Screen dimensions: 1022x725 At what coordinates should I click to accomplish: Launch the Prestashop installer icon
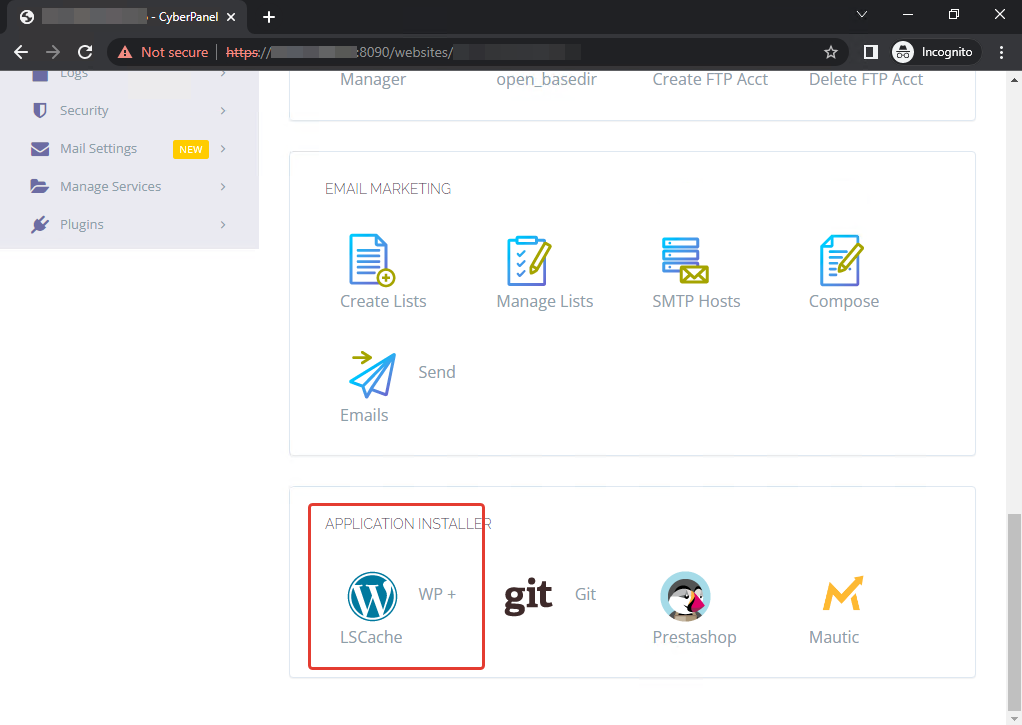[x=685, y=596]
